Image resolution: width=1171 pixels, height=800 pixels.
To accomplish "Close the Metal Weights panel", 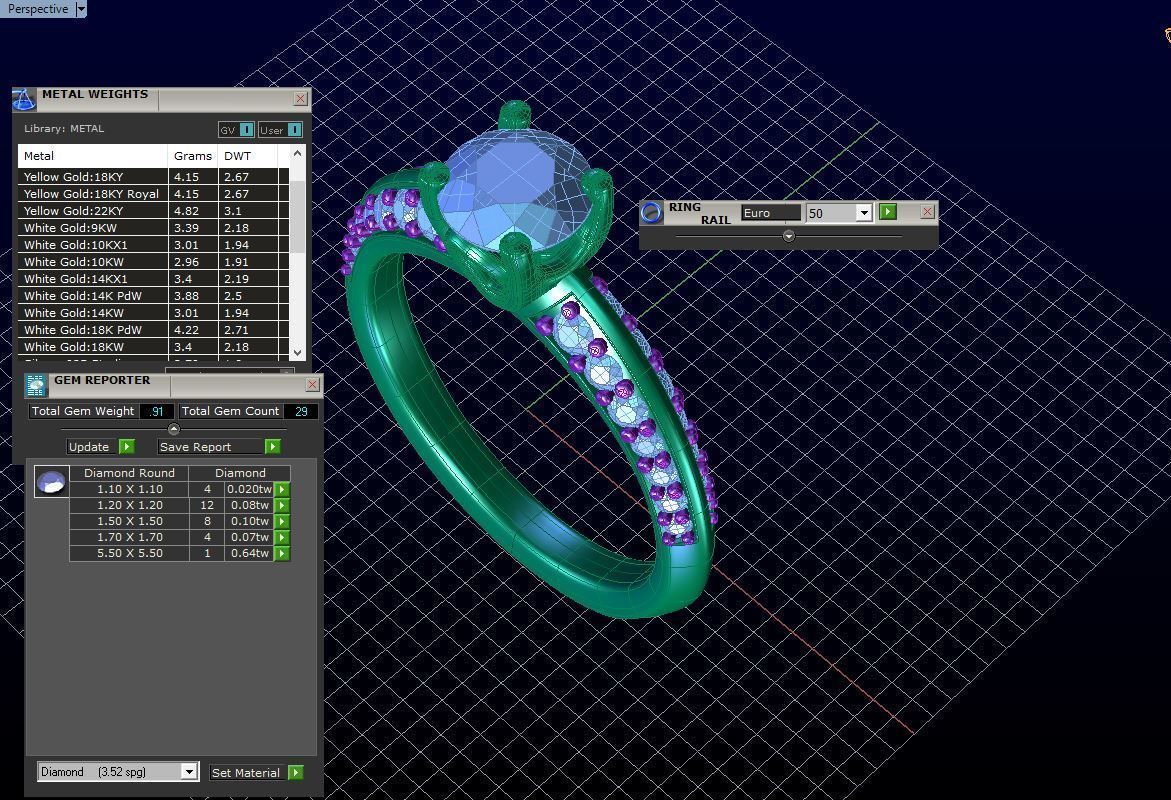I will pos(300,99).
